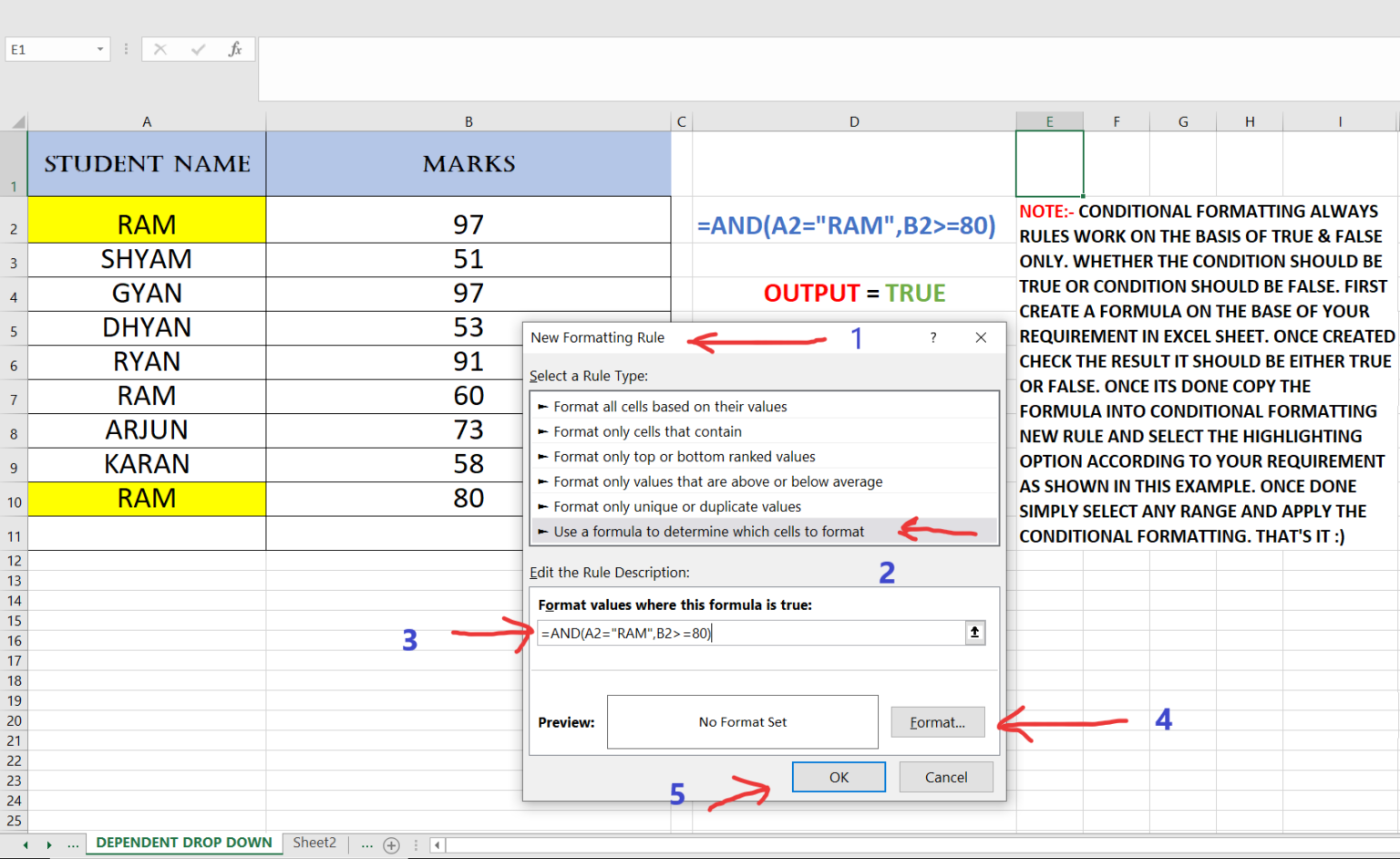Viewport: 1400px width, 859px height.
Task: Click the STUDENT NAME header cell
Action: (147, 164)
